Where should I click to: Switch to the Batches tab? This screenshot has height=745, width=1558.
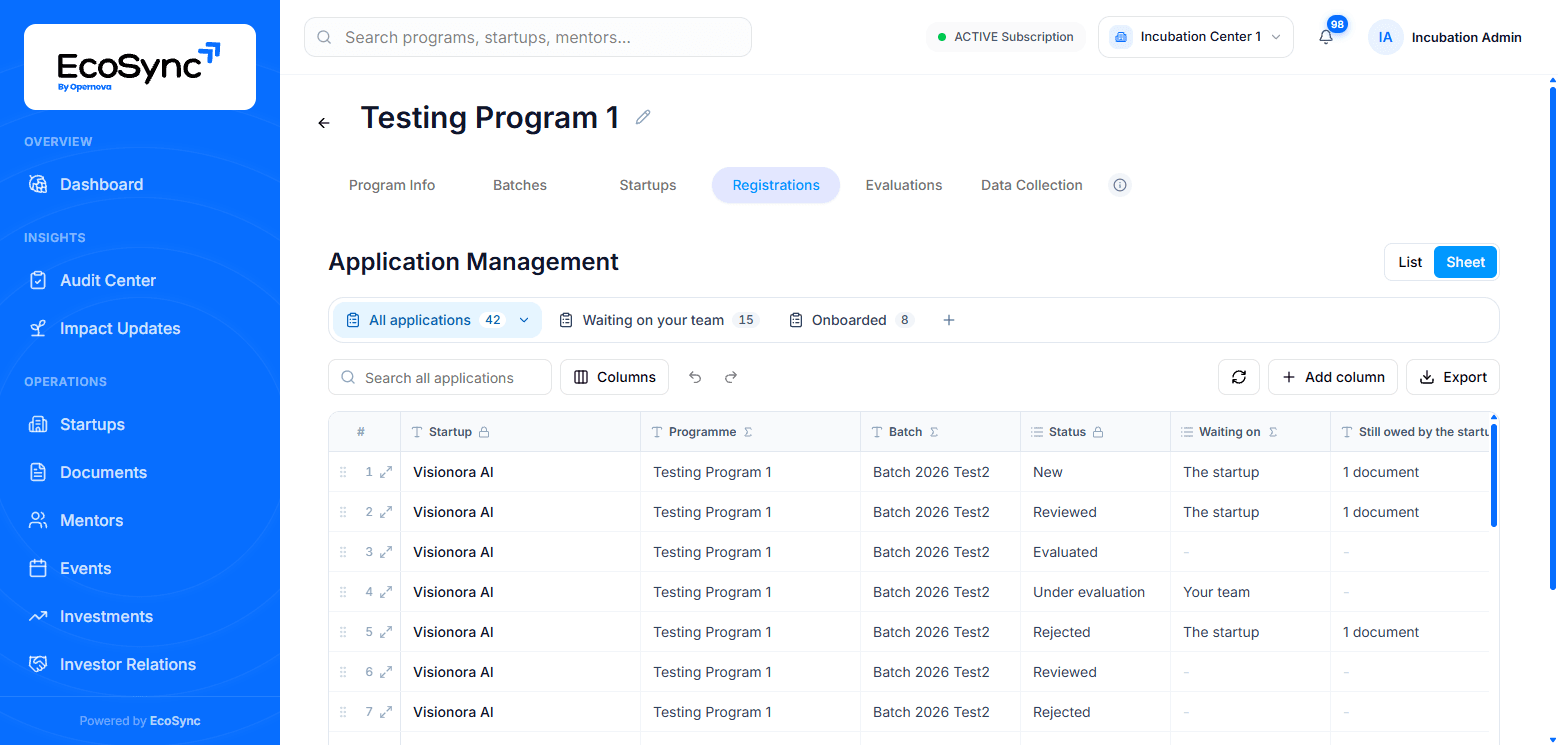pos(520,185)
